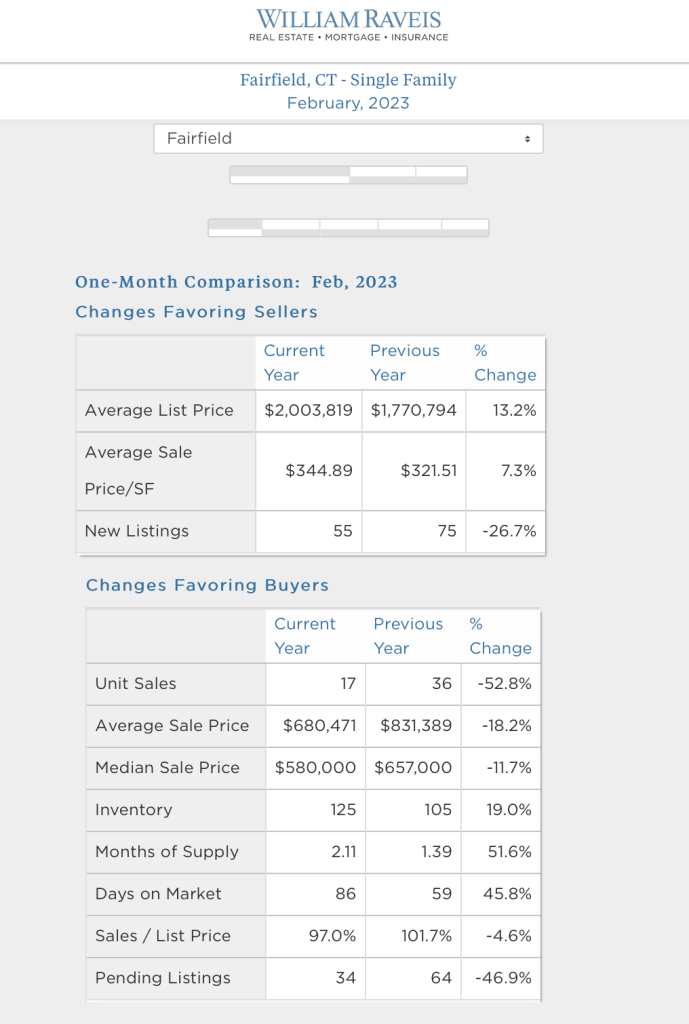Select the Average List Price row label
The image size is (689, 1024).
(159, 410)
